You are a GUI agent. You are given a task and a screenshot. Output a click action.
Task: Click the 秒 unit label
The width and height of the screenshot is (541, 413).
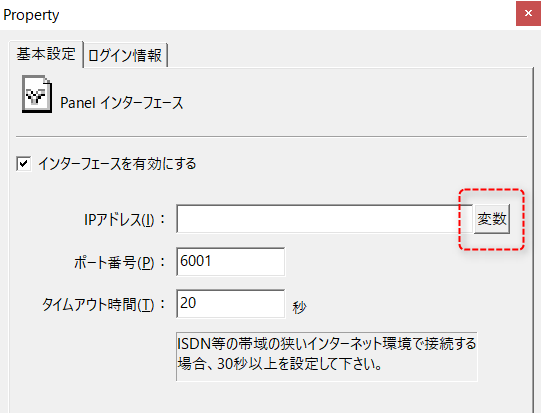coord(299,307)
